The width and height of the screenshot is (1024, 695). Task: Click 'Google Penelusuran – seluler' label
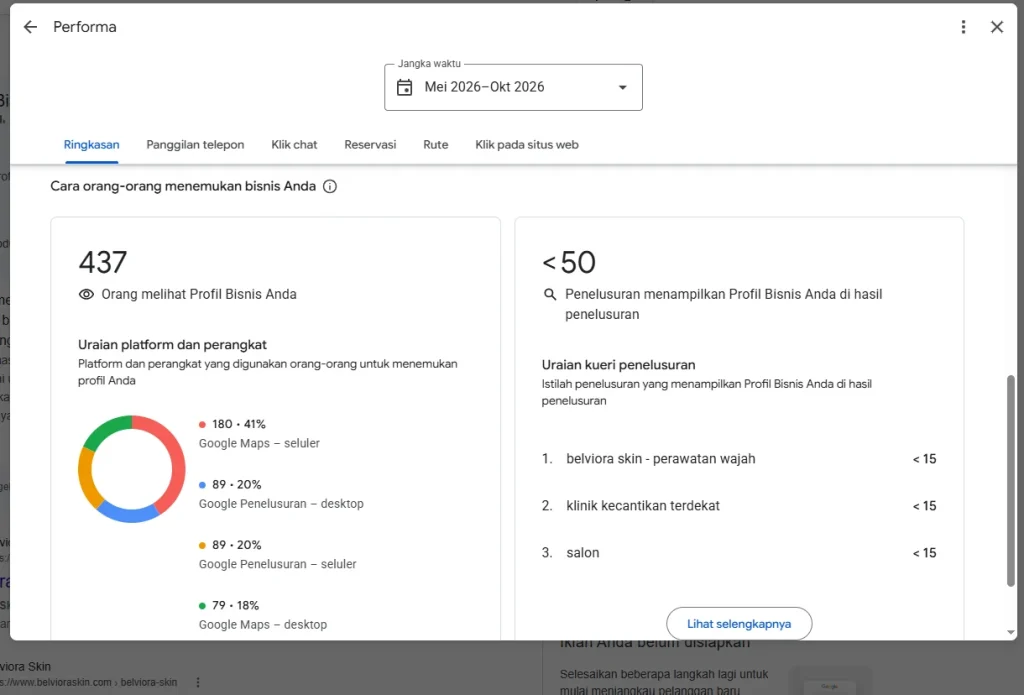pyautogui.click(x=278, y=564)
